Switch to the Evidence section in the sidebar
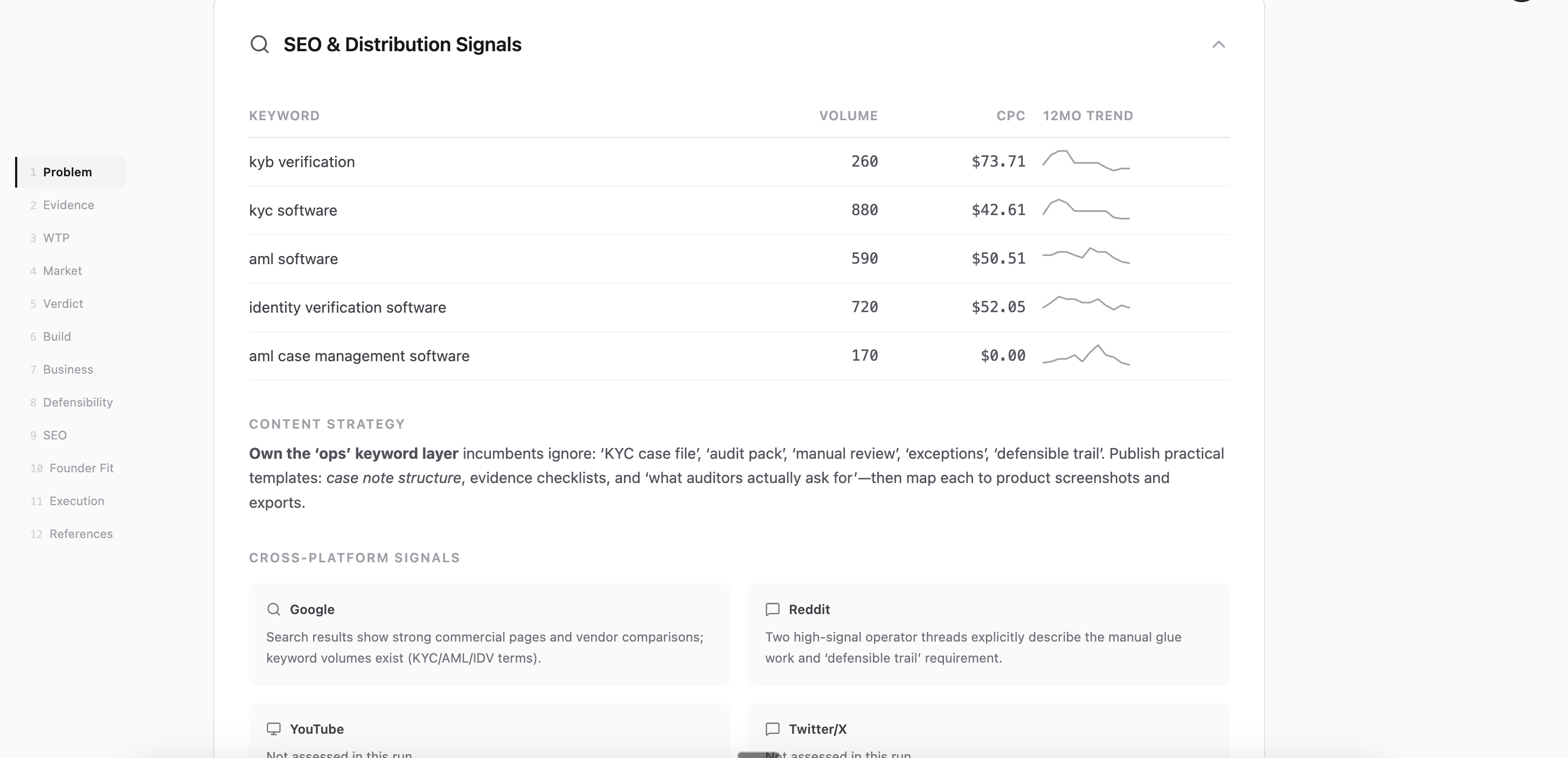This screenshot has width=1568, height=758. coord(69,204)
